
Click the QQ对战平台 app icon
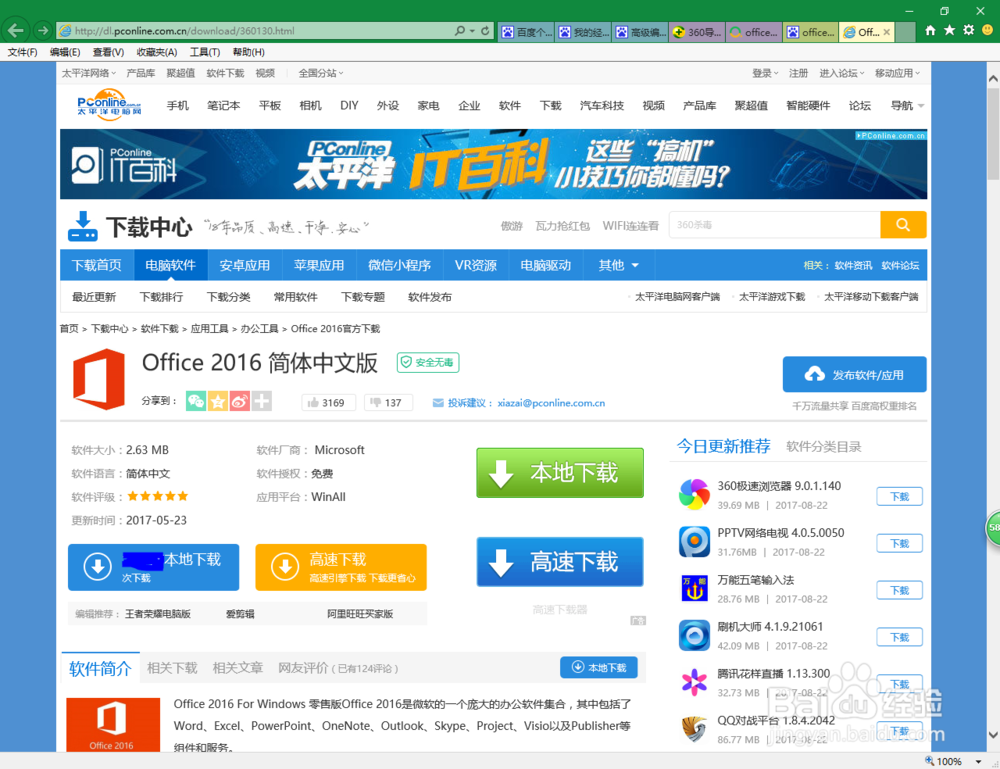[694, 729]
